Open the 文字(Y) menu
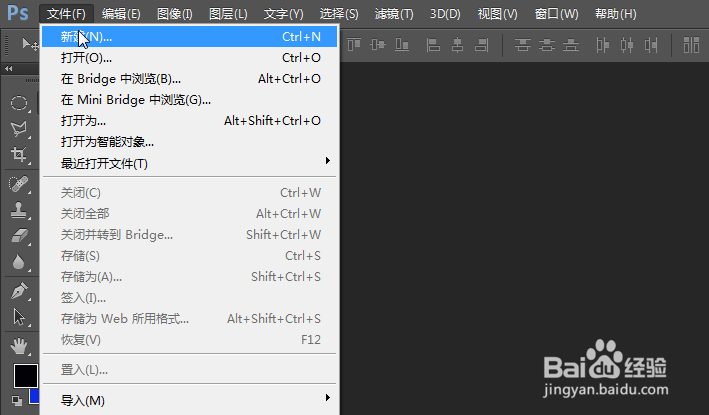Viewport: 709px width, 415px height. tap(284, 14)
